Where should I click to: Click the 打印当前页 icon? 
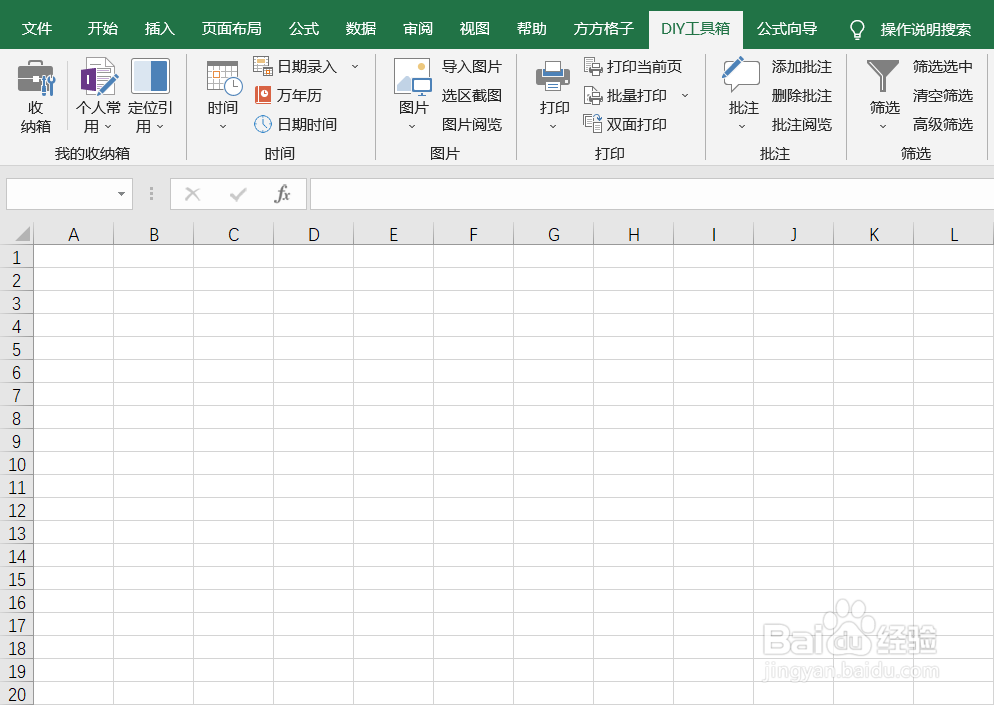point(636,66)
